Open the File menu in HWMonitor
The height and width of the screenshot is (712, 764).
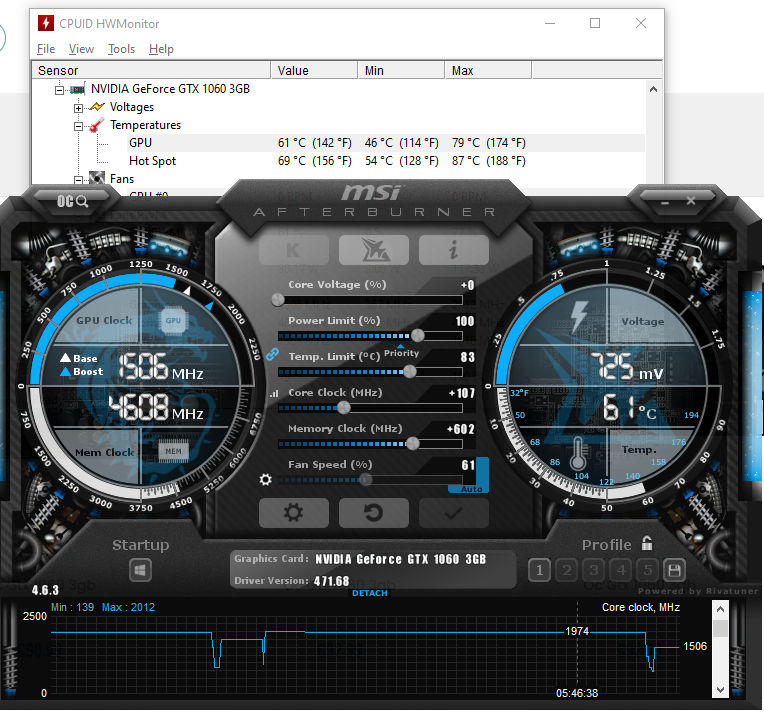[x=46, y=49]
